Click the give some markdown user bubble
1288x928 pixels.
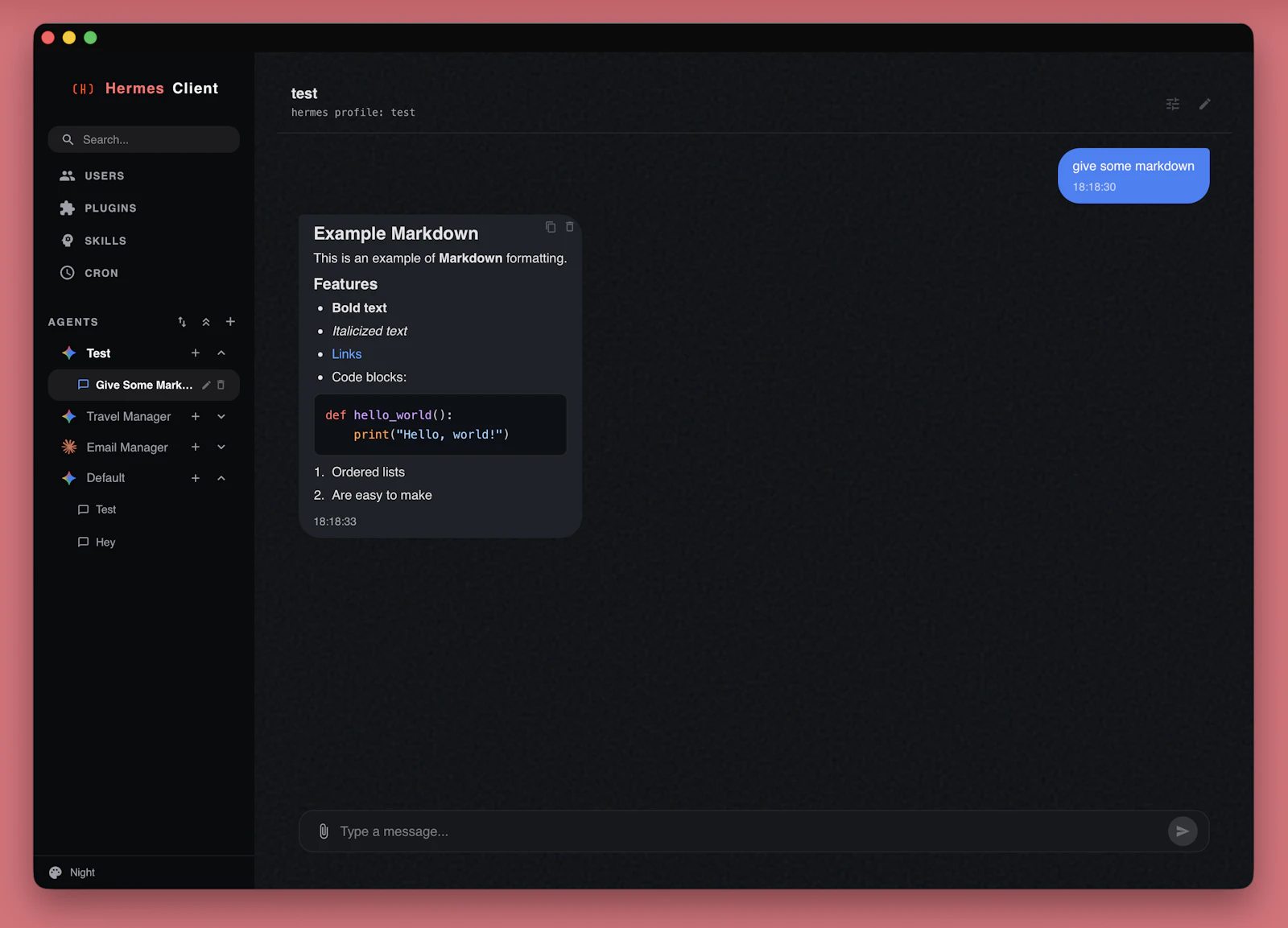(1133, 175)
